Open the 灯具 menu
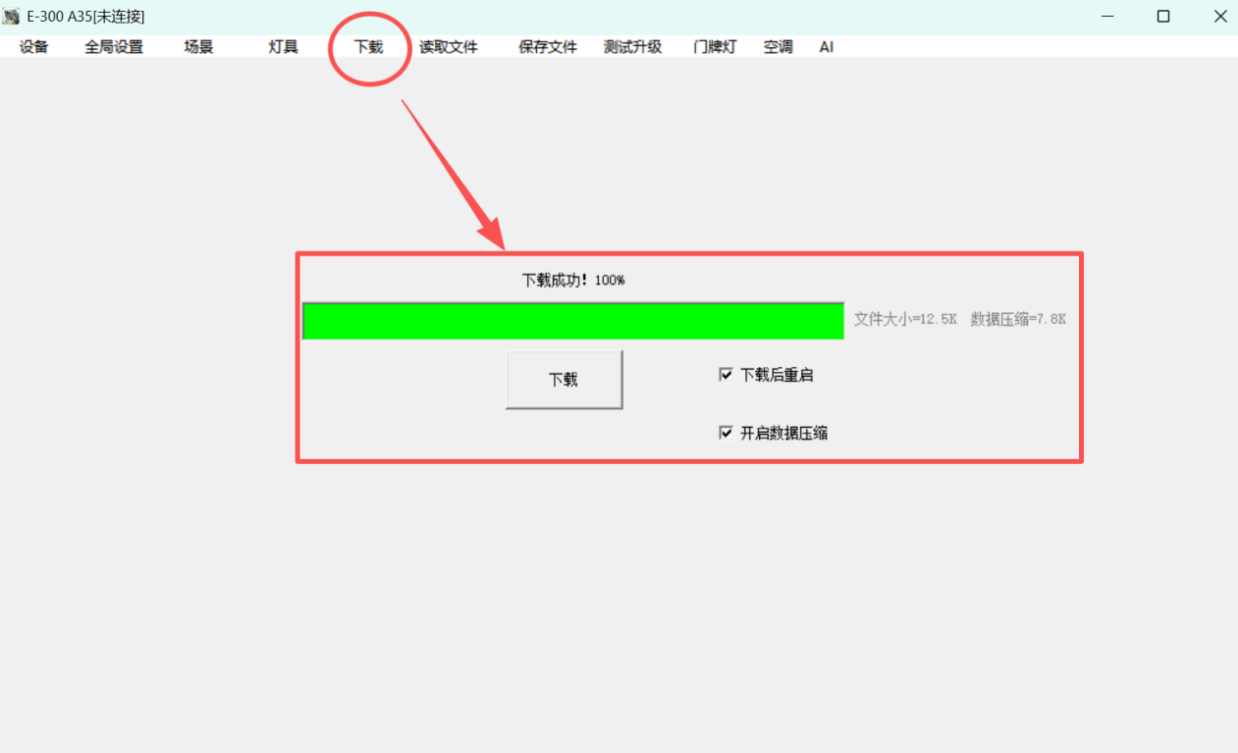This screenshot has width=1238, height=753. (x=284, y=47)
